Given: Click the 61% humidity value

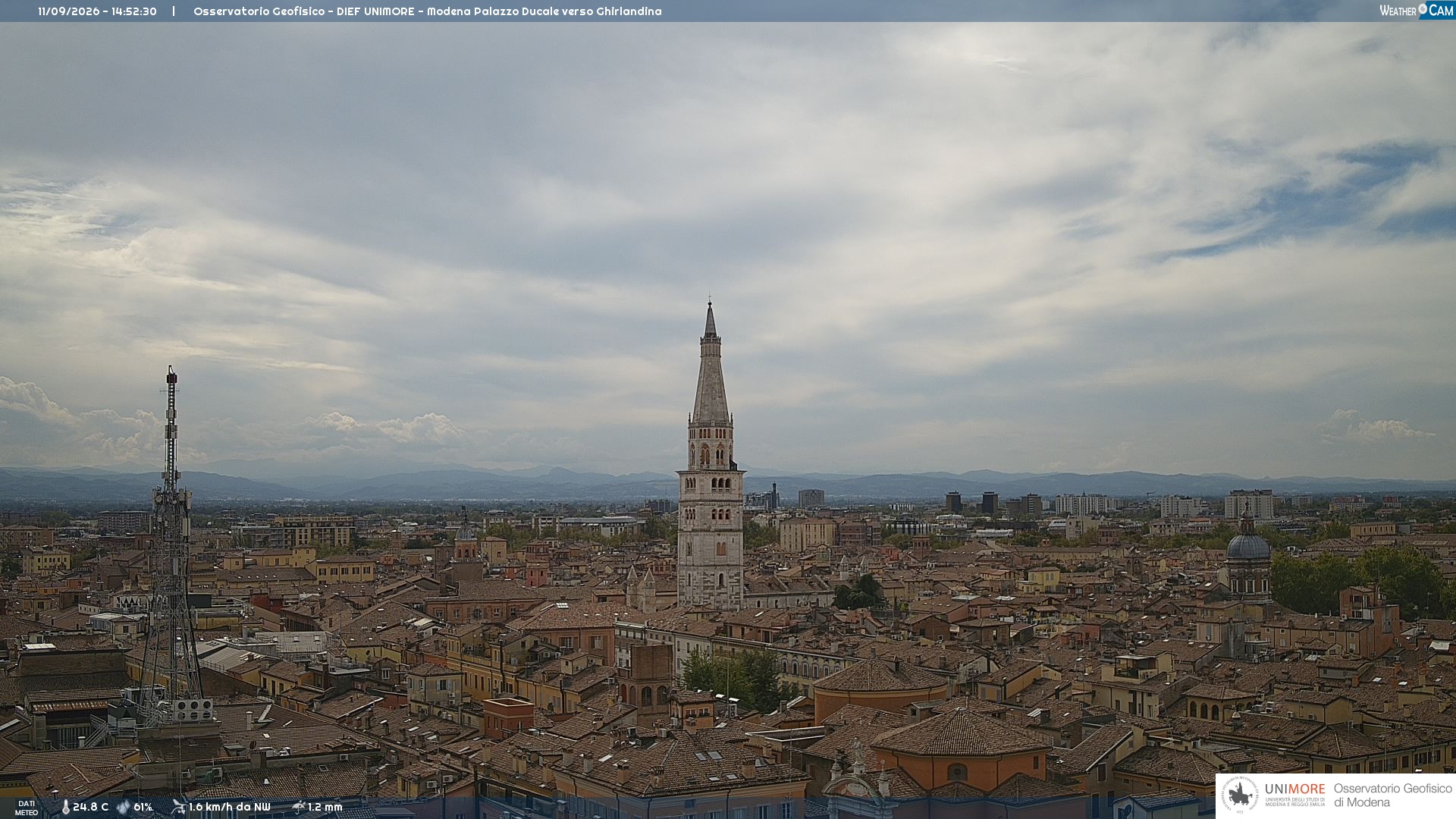Looking at the screenshot, I should pos(143,807).
